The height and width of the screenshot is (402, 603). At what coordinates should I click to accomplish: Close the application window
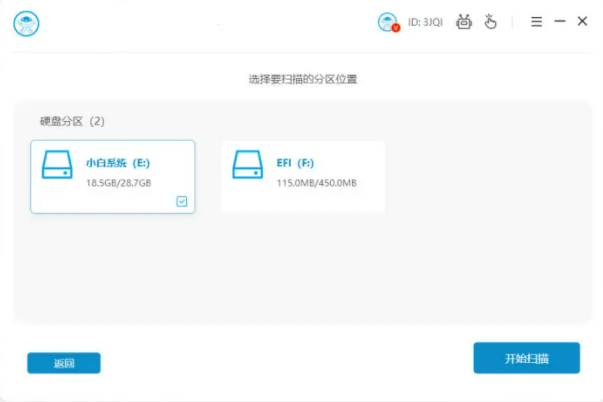582,21
